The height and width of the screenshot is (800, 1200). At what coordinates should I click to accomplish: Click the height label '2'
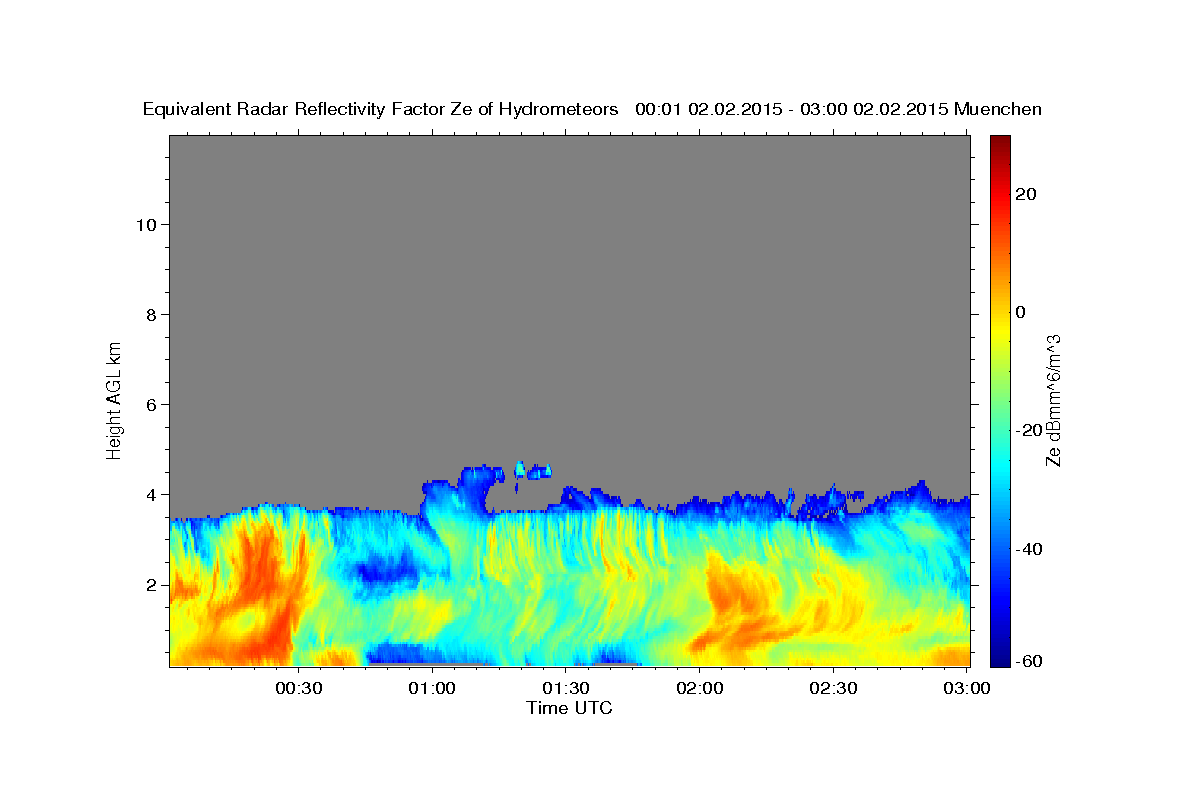tap(152, 584)
